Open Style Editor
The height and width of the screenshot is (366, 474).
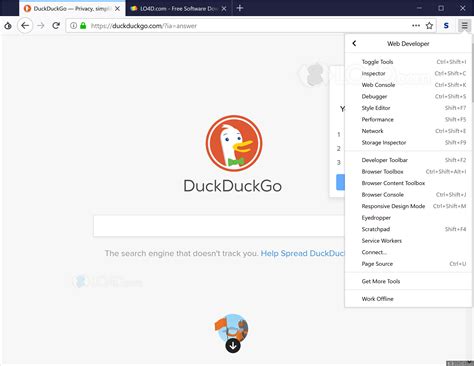(x=408, y=108)
